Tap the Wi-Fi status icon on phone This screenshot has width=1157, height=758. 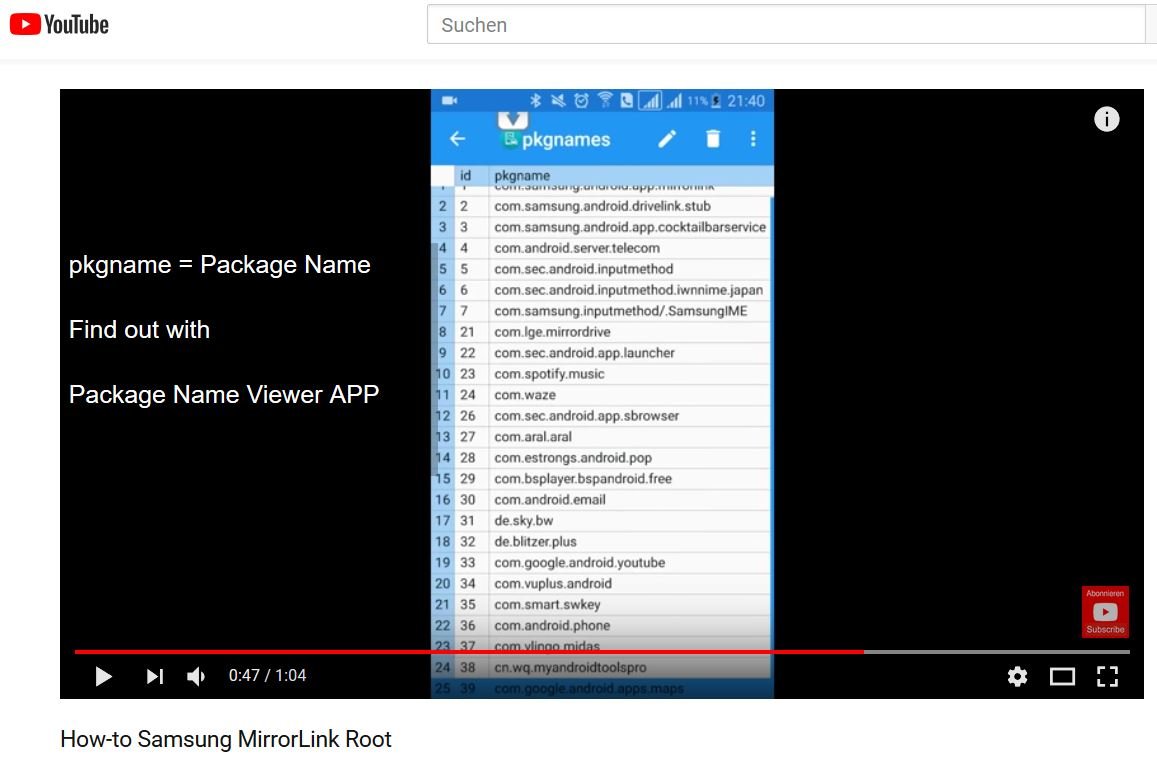pos(605,100)
